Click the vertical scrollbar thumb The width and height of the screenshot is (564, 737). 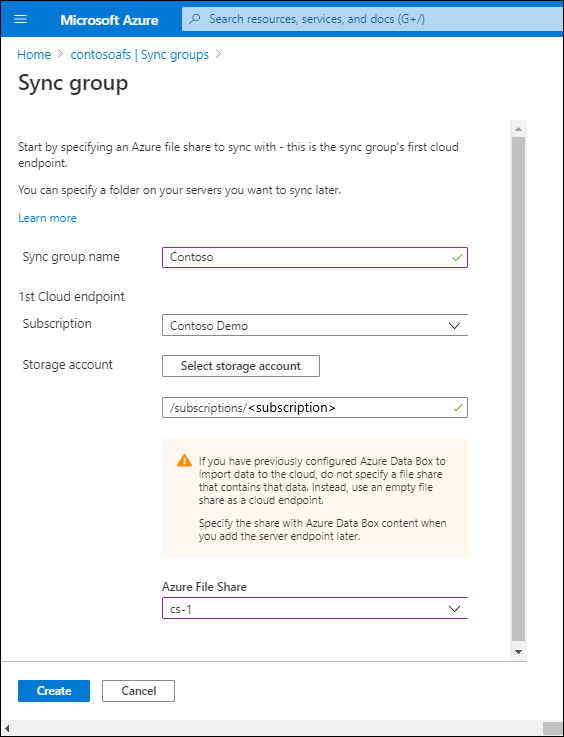pos(518,389)
